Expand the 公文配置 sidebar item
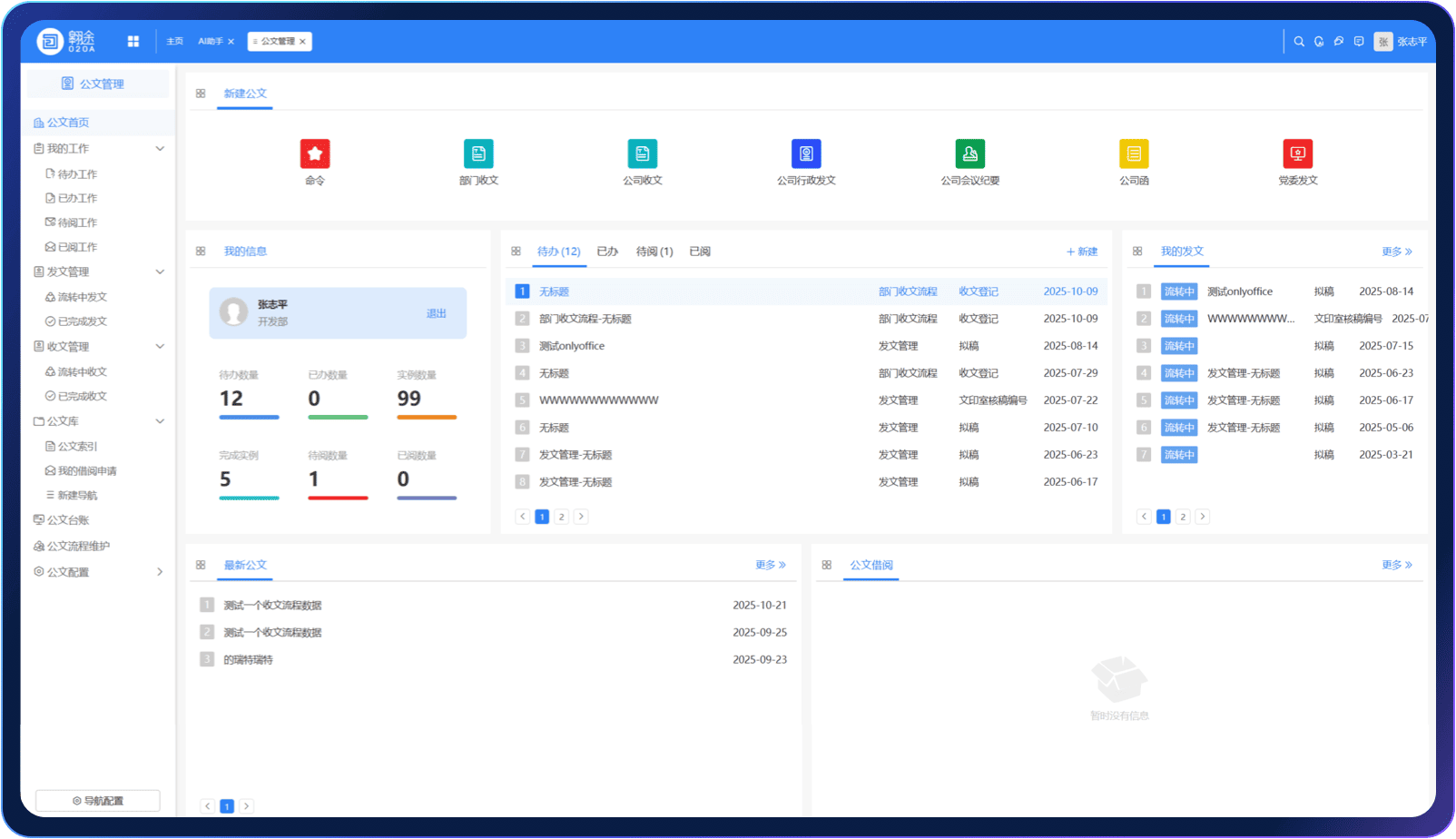The image size is (1456, 839). click(160, 572)
